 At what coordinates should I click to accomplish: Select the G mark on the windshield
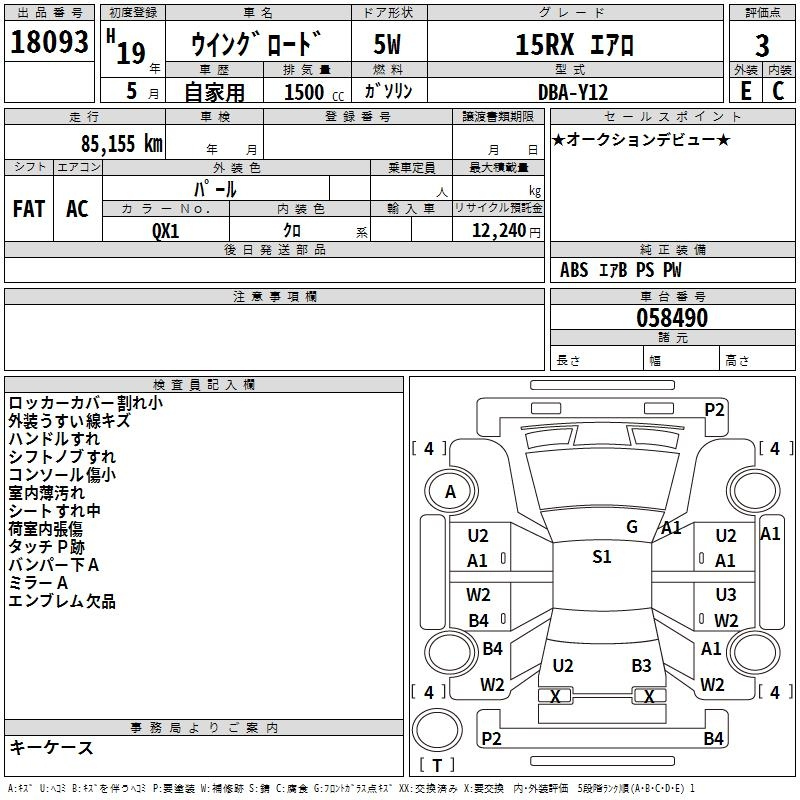point(632,527)
